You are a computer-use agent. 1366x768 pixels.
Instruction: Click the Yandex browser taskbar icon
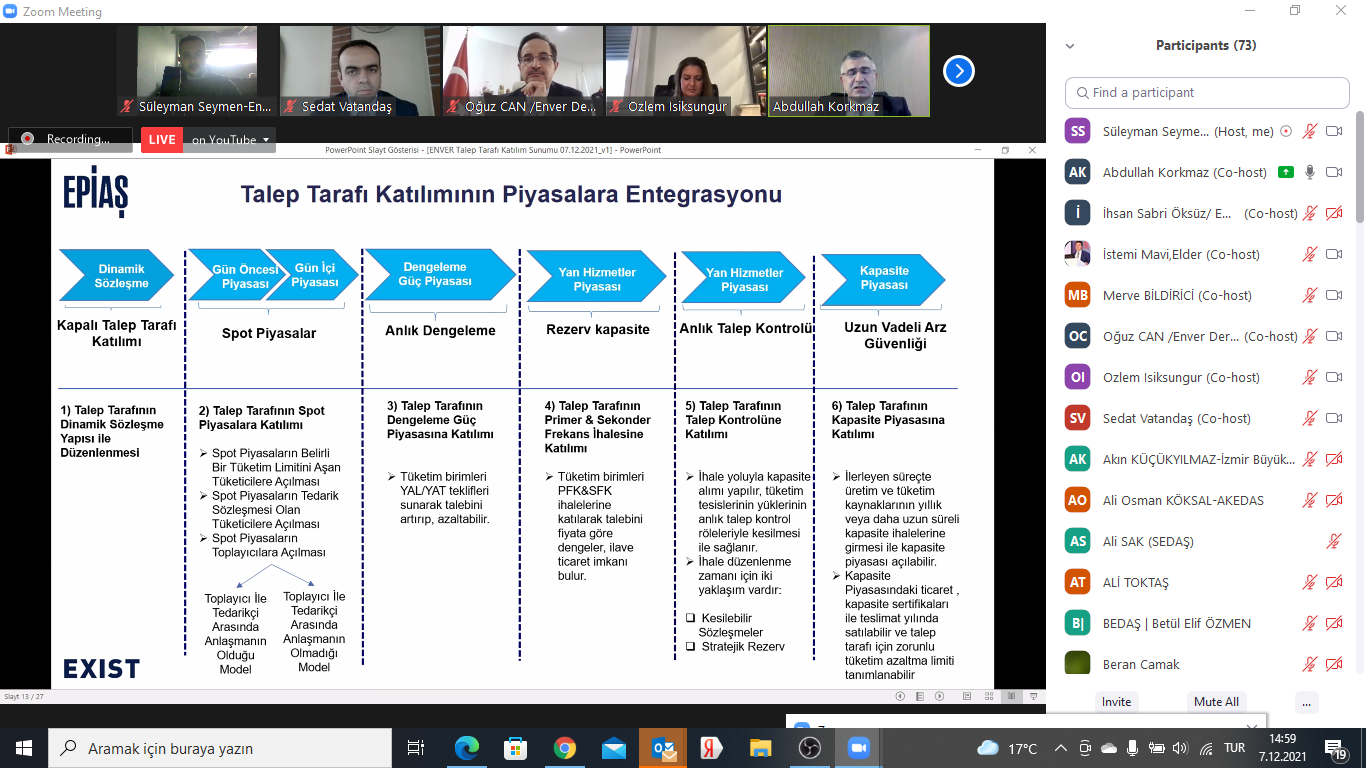(711, 748)
